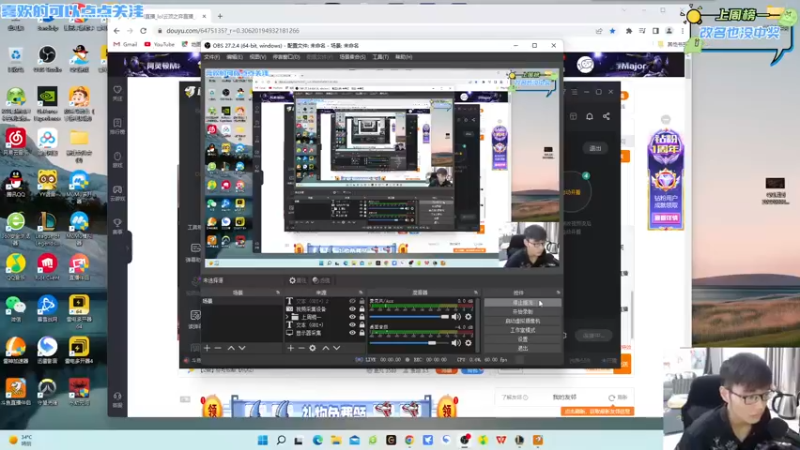Pop out the Audio Mixer dock panel
Viewport: 800px width, 450px height.
(476, 292)
